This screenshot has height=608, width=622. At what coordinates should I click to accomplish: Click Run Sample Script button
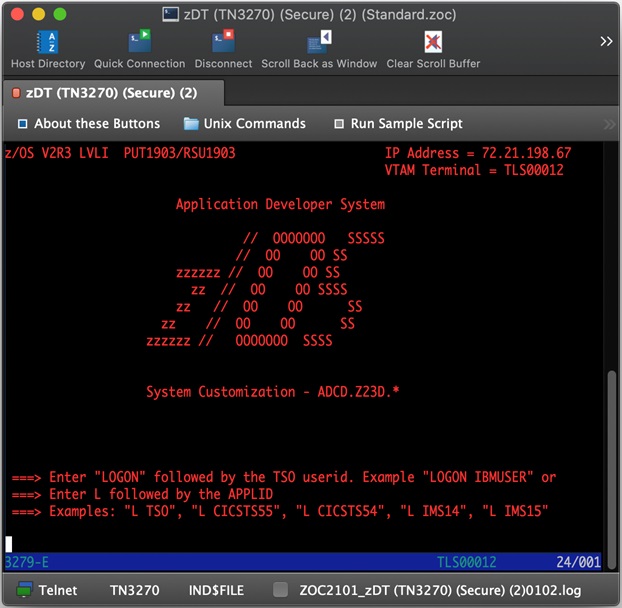click(x=398, y=124)
